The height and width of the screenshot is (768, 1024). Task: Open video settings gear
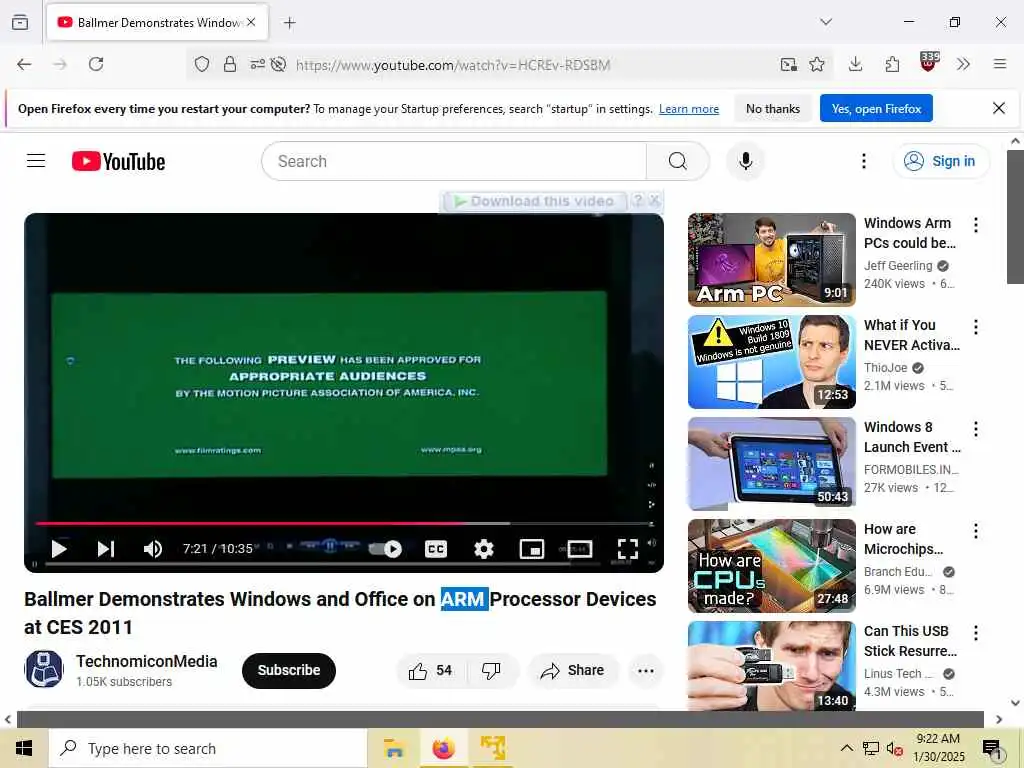tap(483, 549)
